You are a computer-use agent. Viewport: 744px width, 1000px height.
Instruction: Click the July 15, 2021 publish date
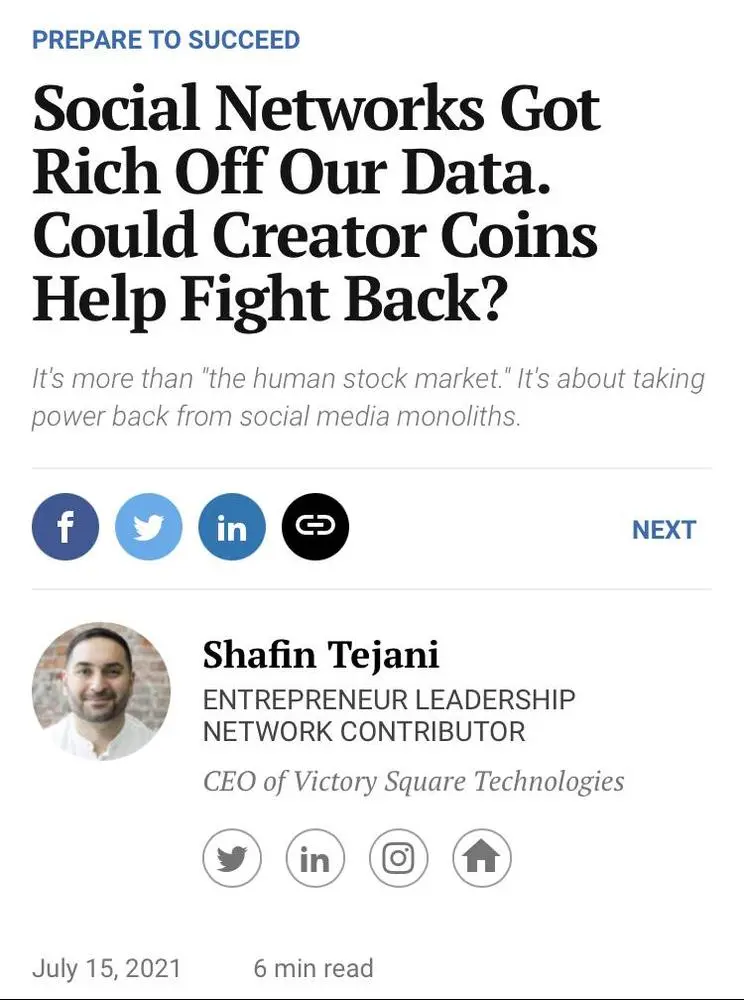point(105,967)
